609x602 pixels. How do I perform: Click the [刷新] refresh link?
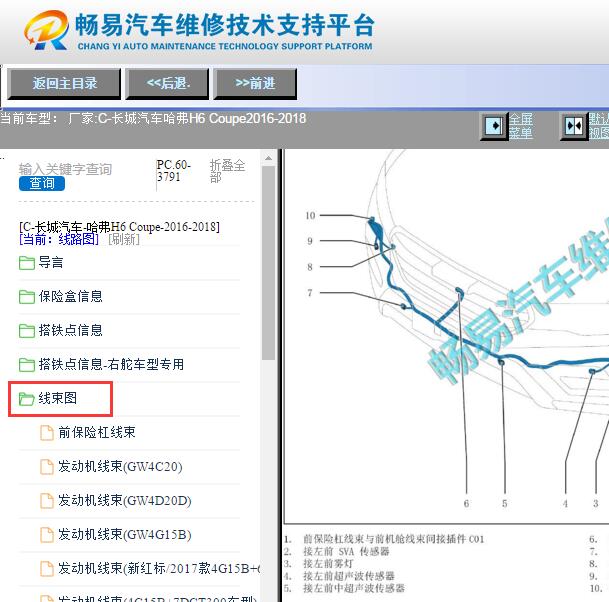[x=124, y=239]
